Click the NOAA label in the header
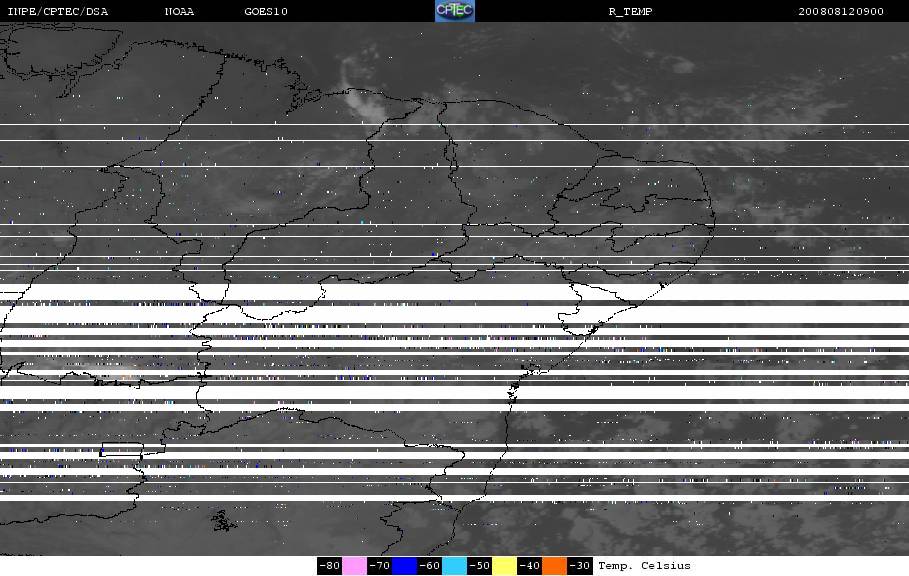 point(179,12)
